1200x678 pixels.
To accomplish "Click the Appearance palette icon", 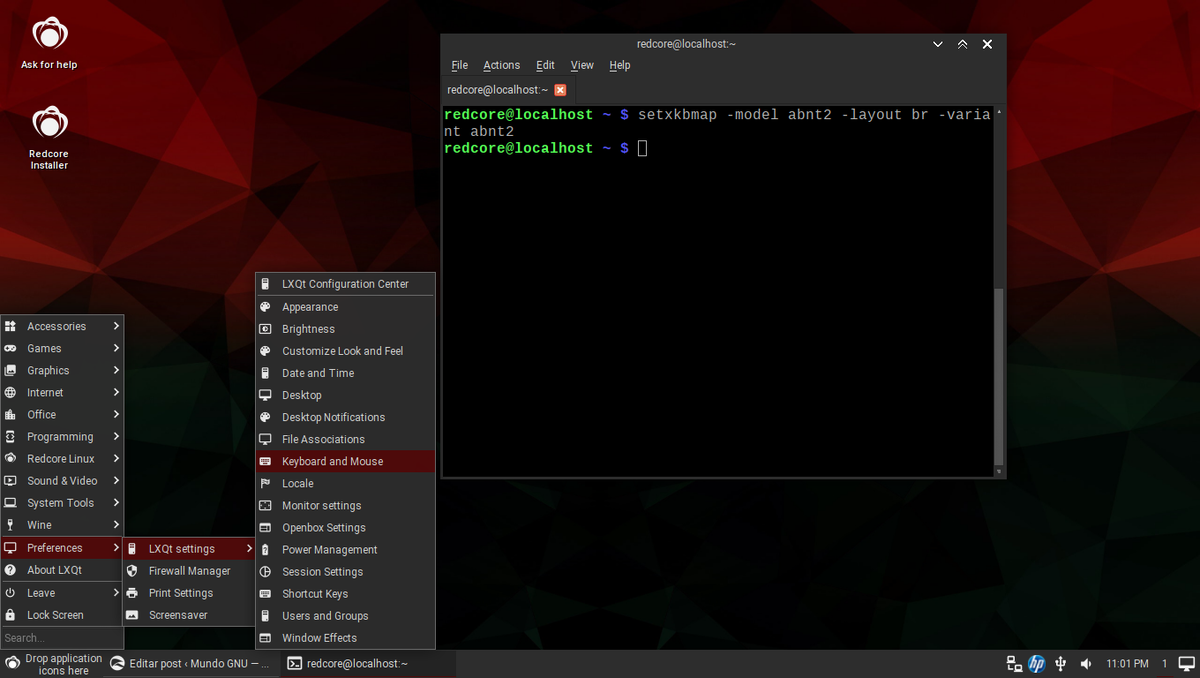I will click(x=265, y=307).
